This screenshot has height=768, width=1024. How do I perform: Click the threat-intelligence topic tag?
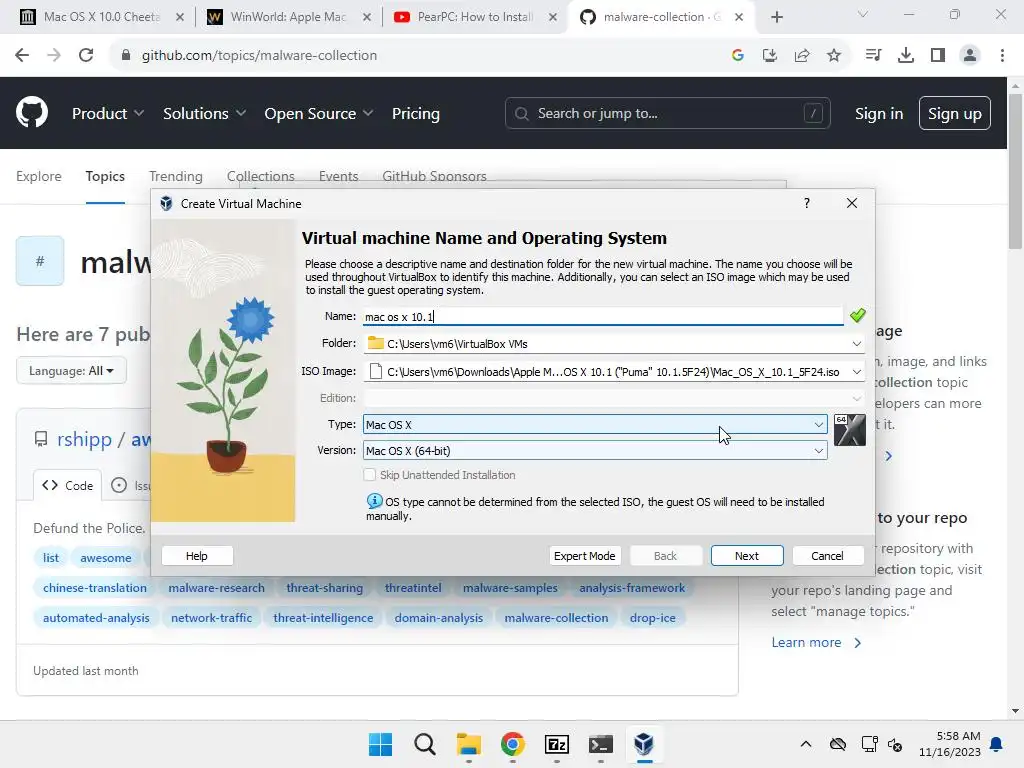323,618
